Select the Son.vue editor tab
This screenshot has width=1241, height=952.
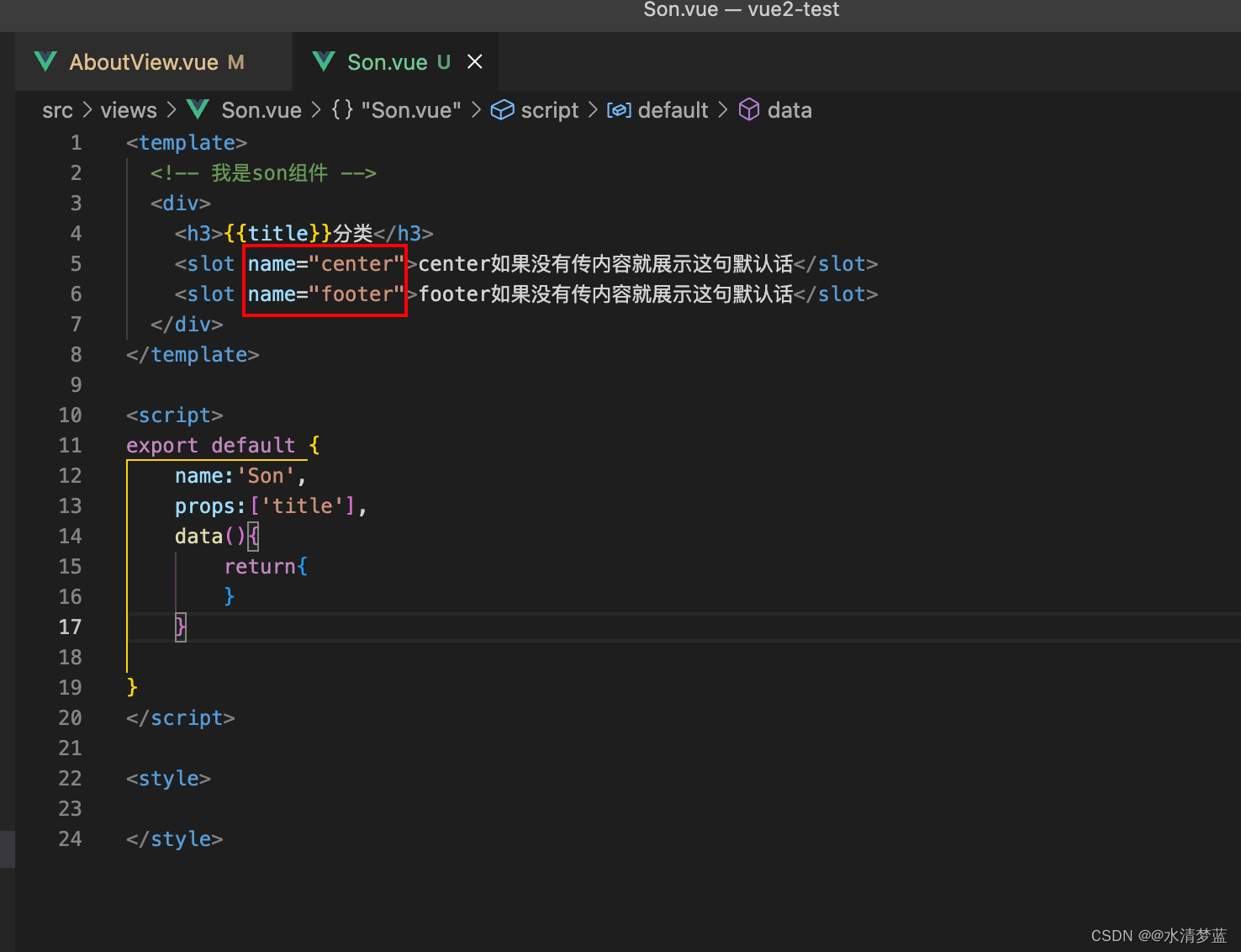coord(395,61)
